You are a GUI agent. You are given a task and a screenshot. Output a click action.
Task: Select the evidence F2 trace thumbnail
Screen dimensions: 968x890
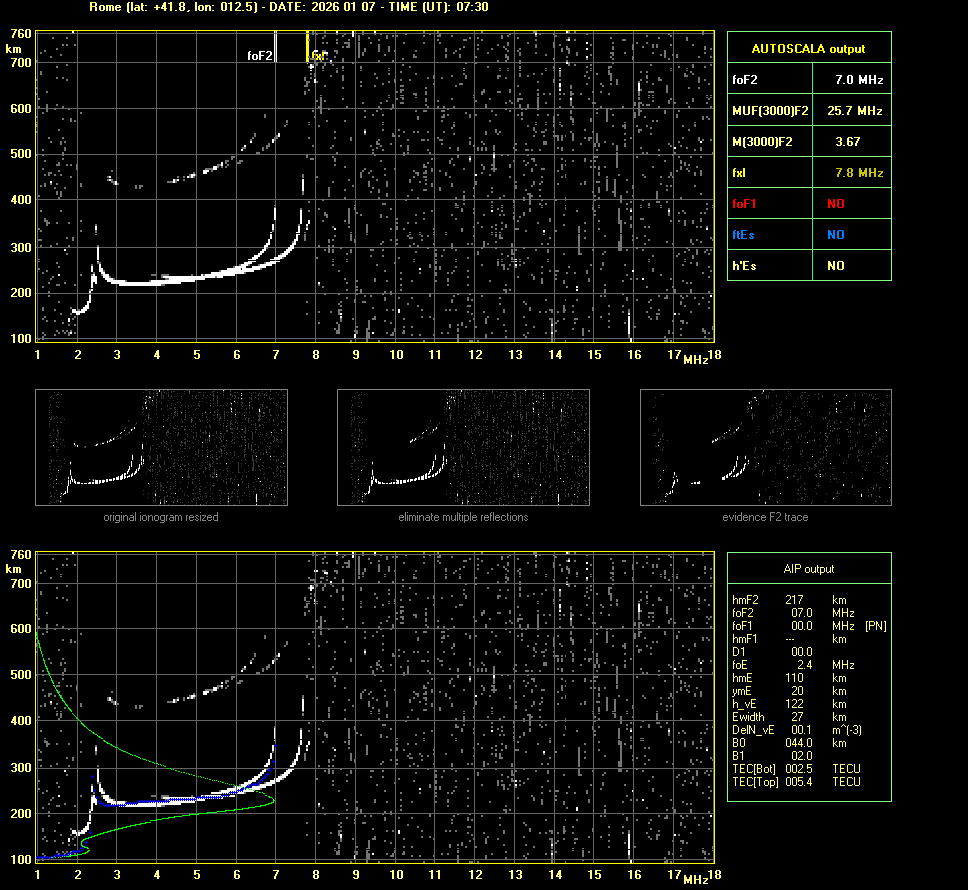765,447
